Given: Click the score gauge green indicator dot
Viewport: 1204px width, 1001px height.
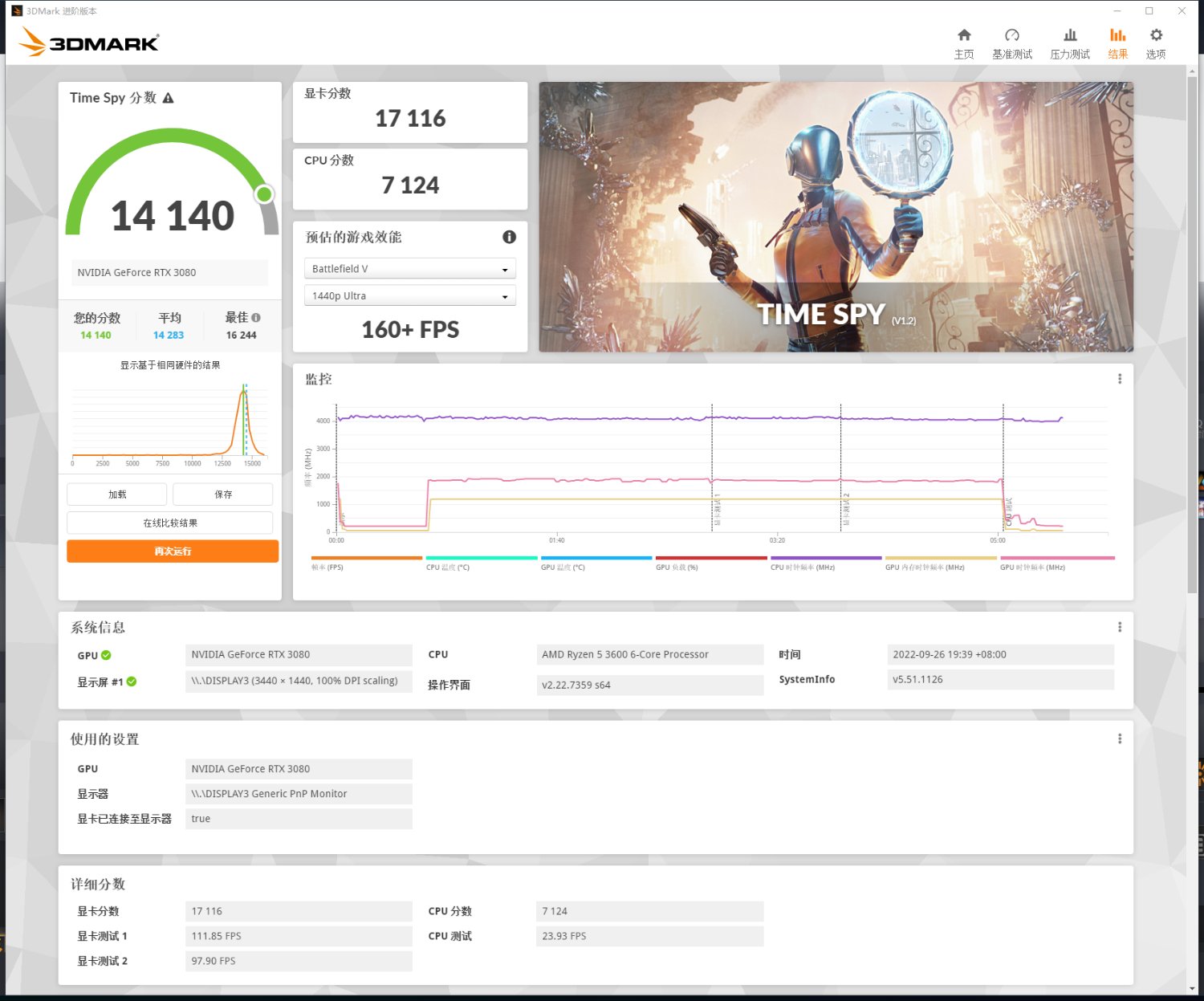Looking at the screenshot, I should pyautogui.click(x=263, y=194).
